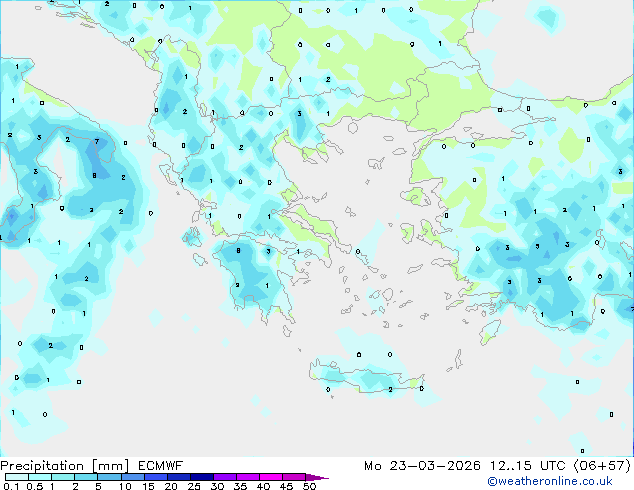Click the 'ECMWF' model label
The image size is (634, 490).
[161, 466]
